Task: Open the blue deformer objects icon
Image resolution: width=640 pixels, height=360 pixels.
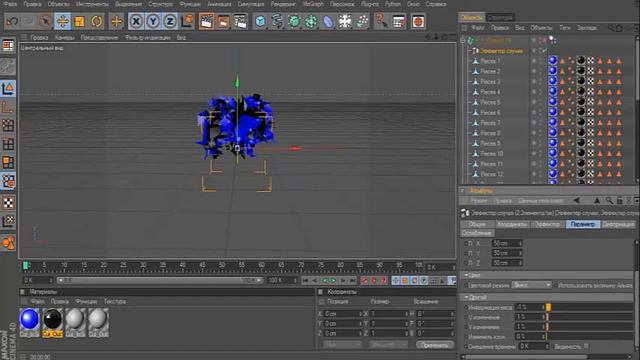Action: tap(328, 21)
